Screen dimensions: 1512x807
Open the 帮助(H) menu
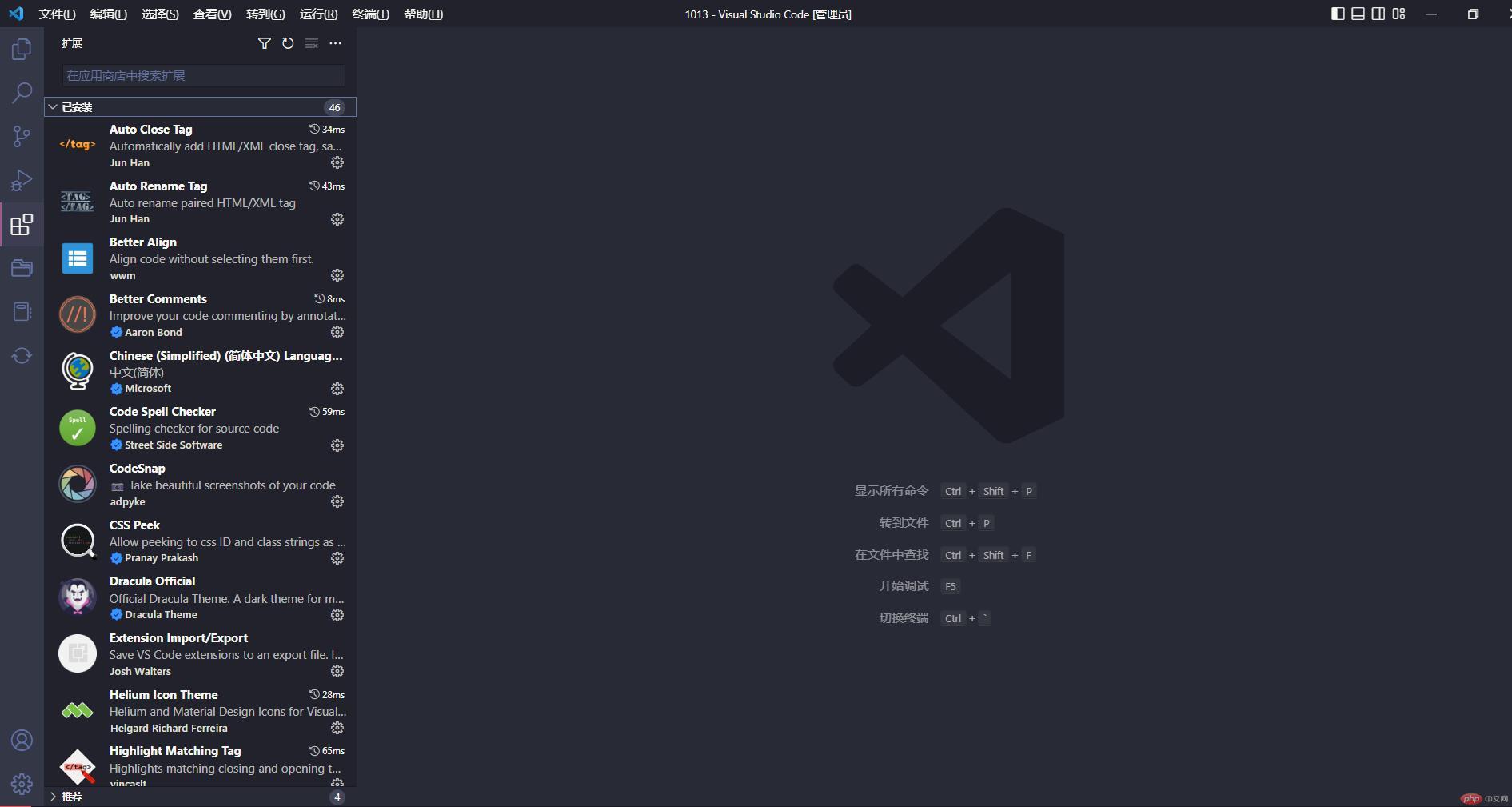coord(423,14)
